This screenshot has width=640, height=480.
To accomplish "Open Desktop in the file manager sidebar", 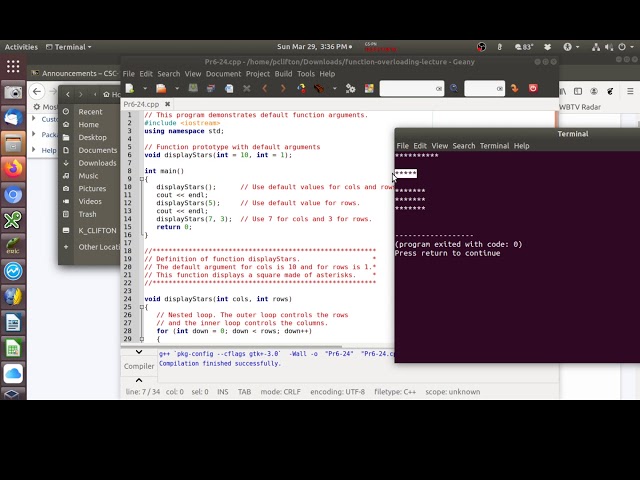I will [x=92, y=138].
